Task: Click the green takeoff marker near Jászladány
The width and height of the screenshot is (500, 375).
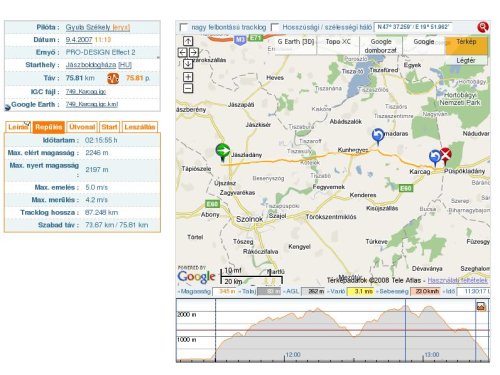Action: click(x=222, y=152)
